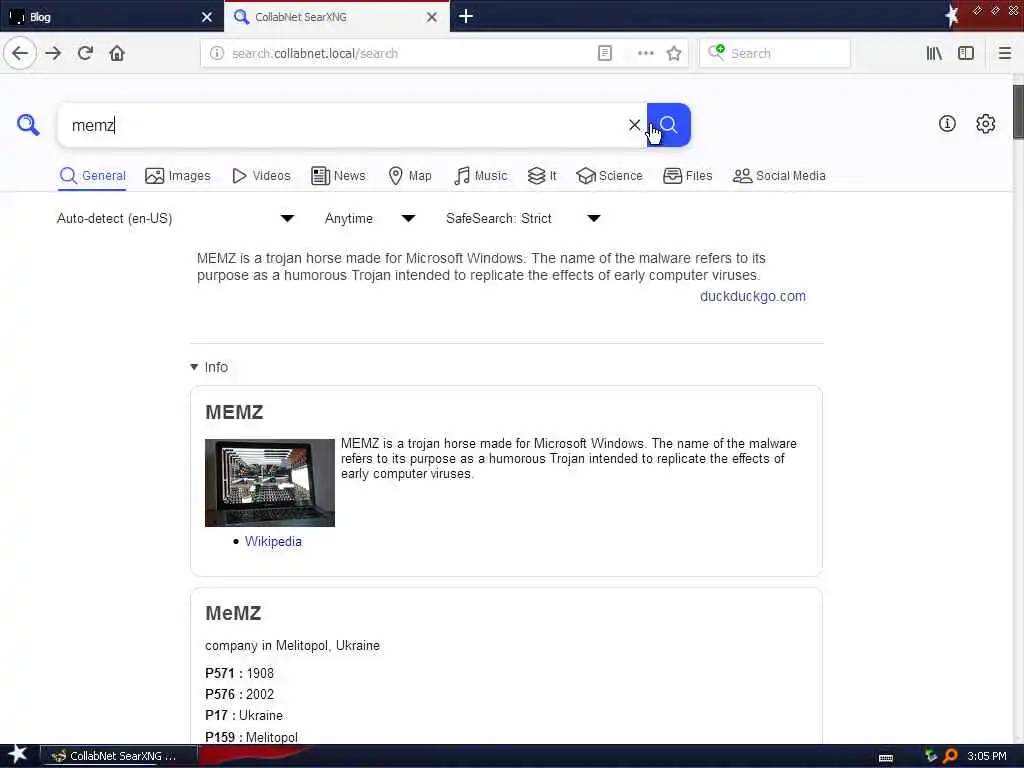This screenshot has height=768, width=1024.
Task: Follow the duckduckgo.com answer link
Action: (x=752, y=296)
